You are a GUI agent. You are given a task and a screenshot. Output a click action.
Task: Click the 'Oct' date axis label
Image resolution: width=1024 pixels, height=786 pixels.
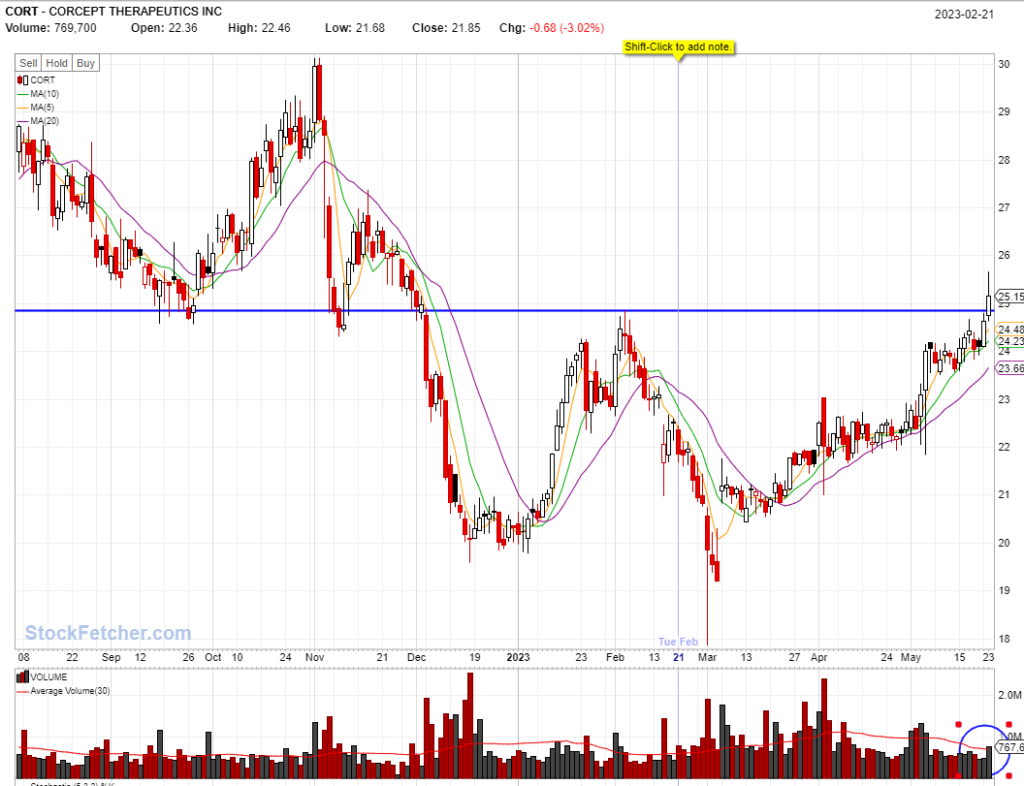tap(213, 657)
